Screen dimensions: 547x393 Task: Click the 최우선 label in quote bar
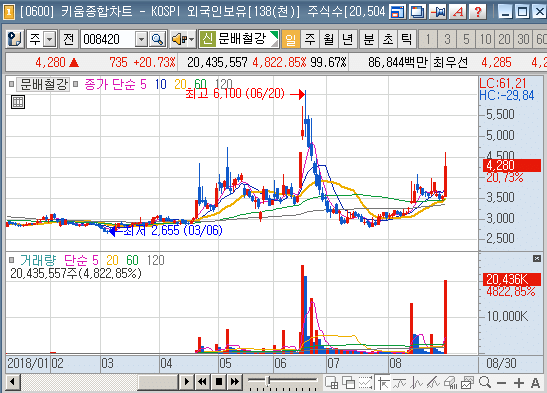tap(450, 63)
